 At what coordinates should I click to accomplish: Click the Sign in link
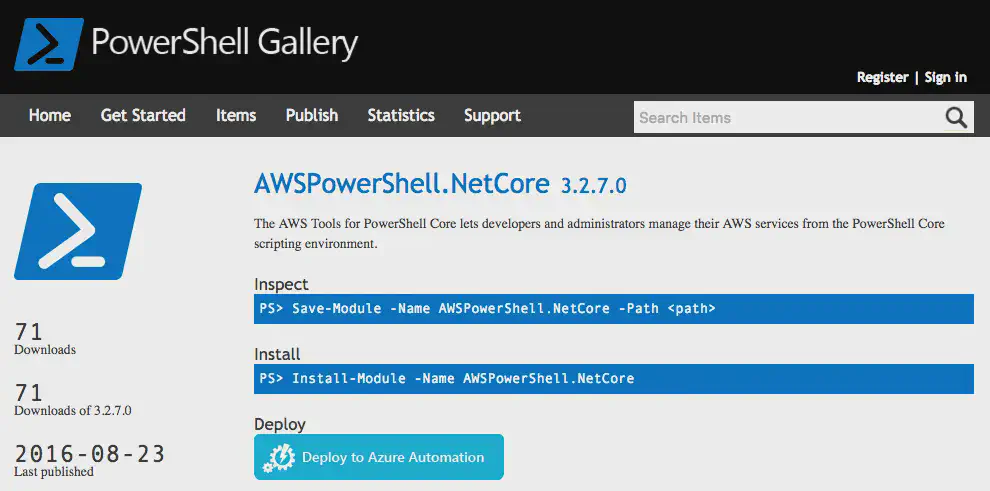click(x=945, y=77)
